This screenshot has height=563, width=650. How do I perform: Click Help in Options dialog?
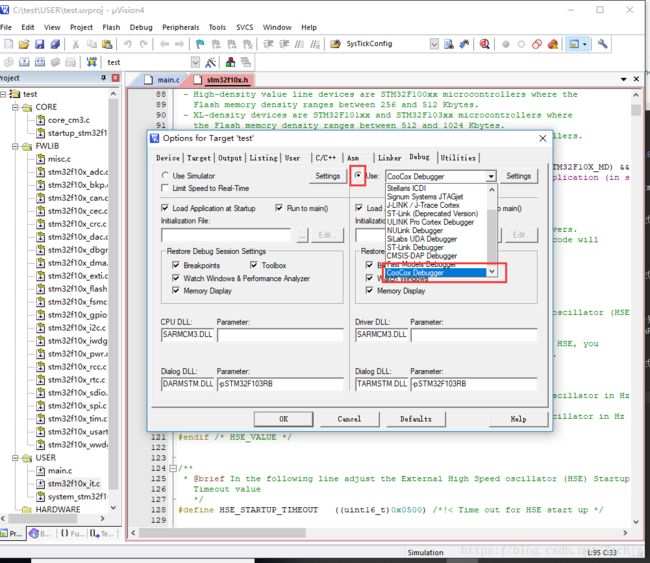[518, 419]
